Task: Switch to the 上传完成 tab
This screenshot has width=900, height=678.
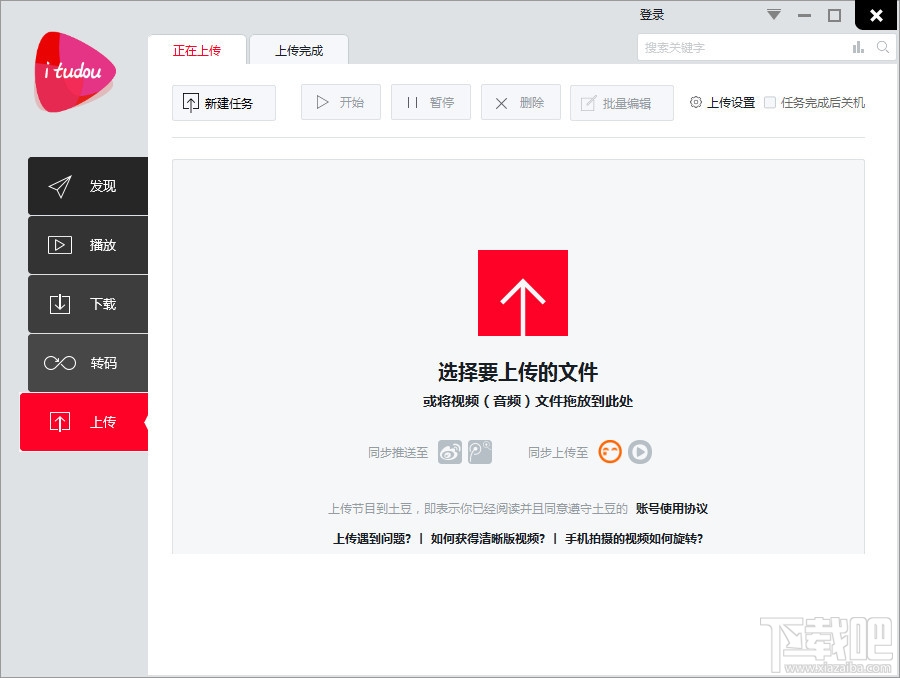Action: [x=299, y=50]
